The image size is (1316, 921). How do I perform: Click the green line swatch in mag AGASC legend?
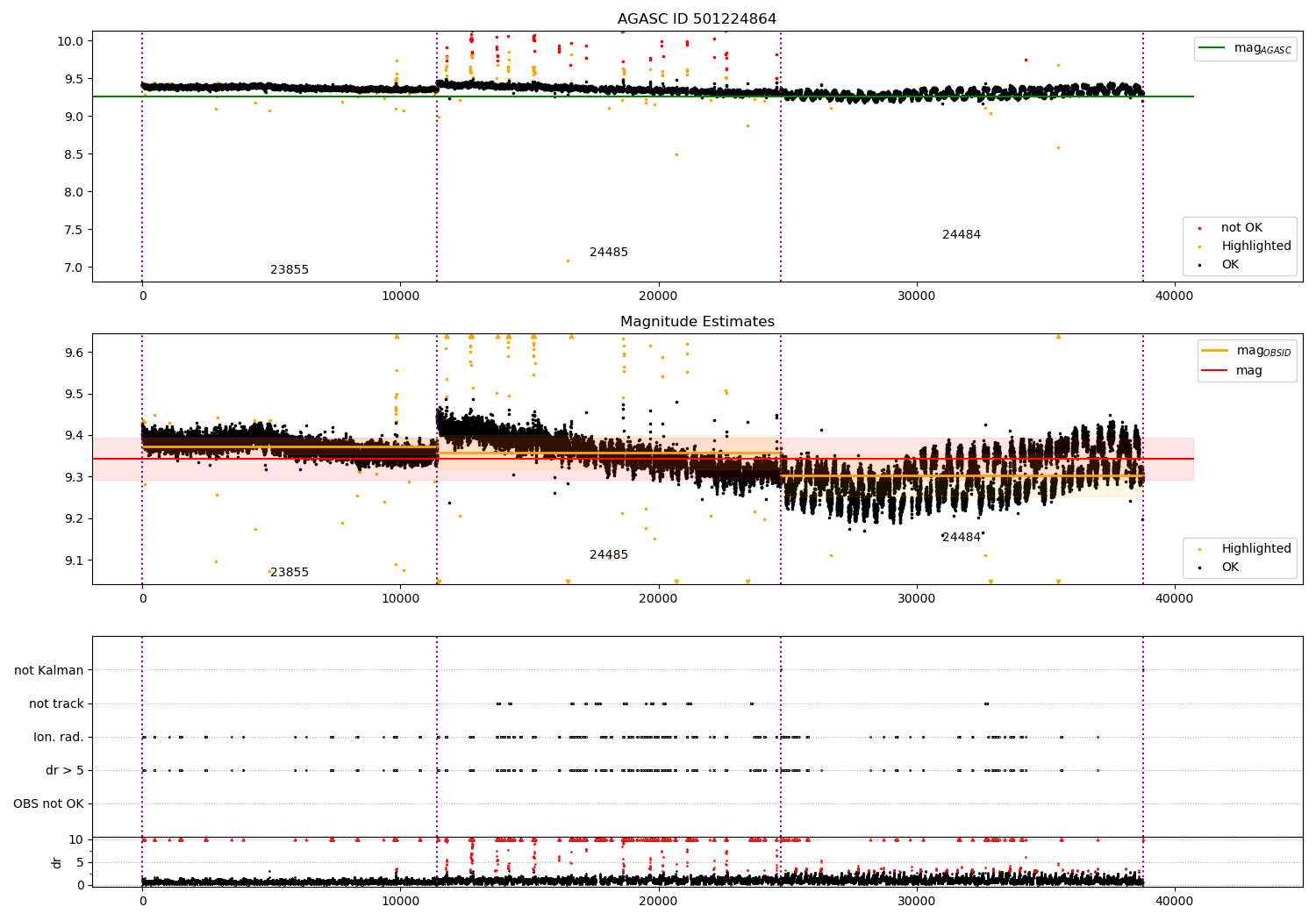point(1213,48)
